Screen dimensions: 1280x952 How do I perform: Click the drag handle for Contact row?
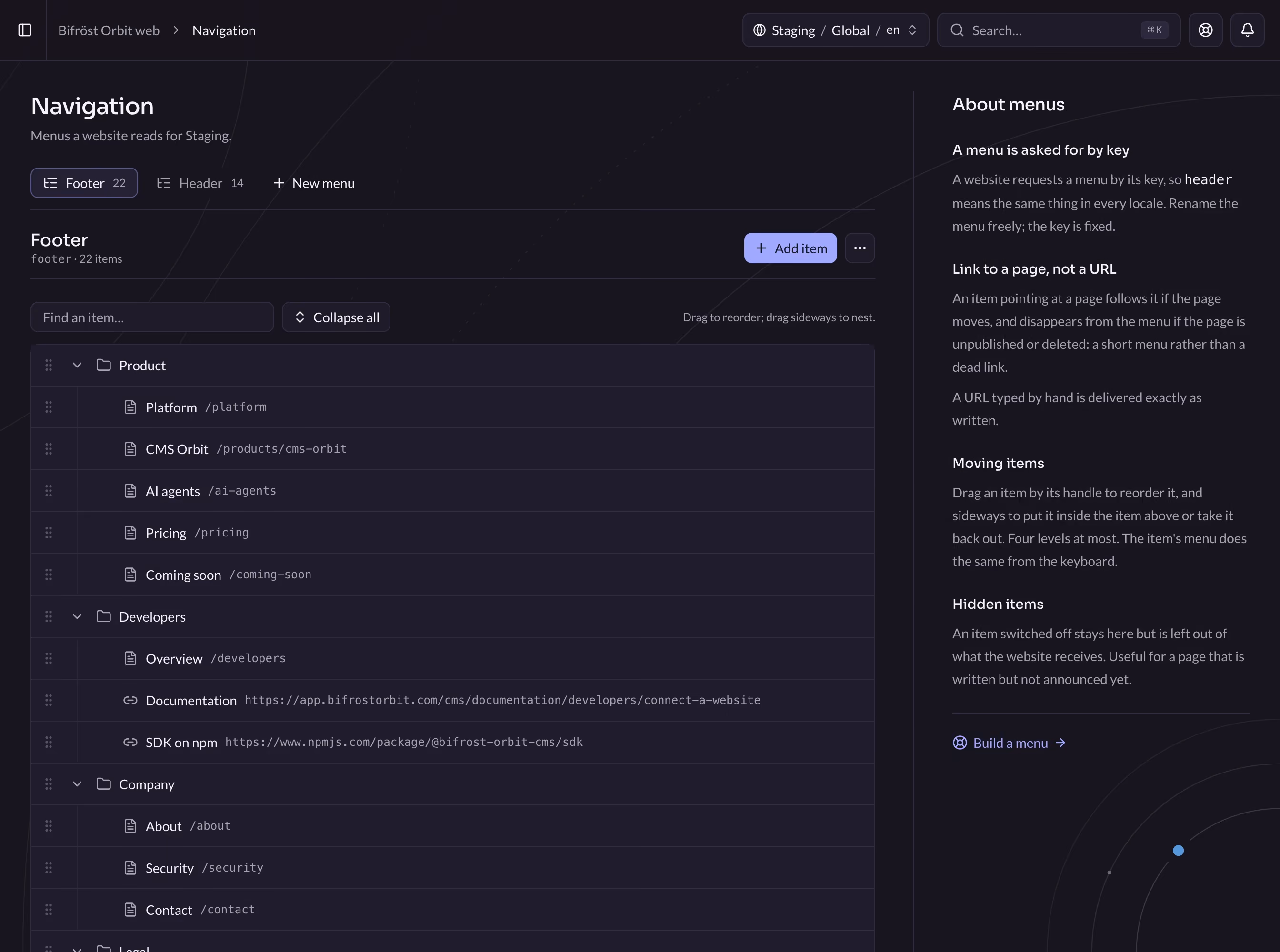(x=49, y=910)
